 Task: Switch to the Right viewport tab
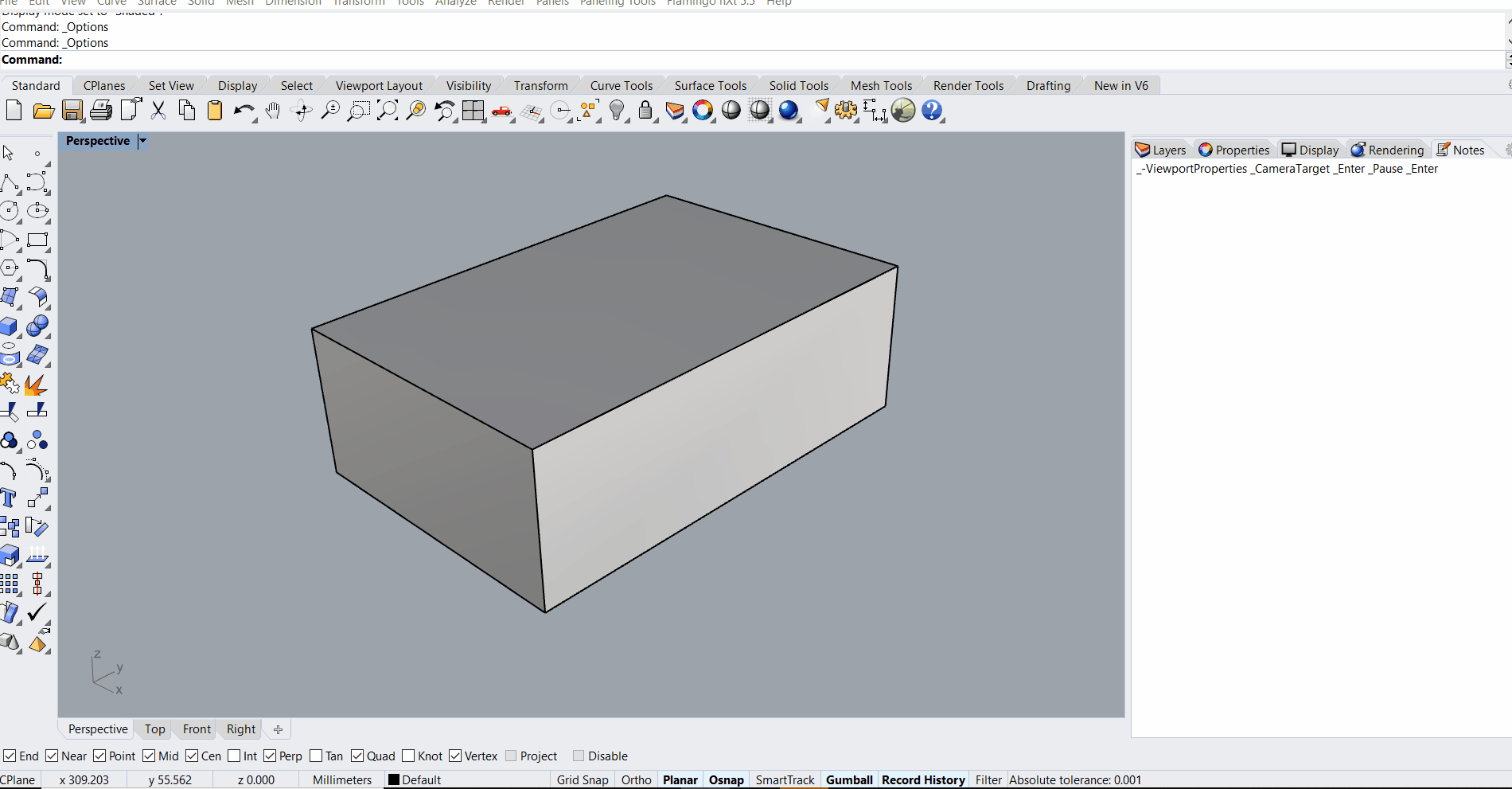coord(241,729)
